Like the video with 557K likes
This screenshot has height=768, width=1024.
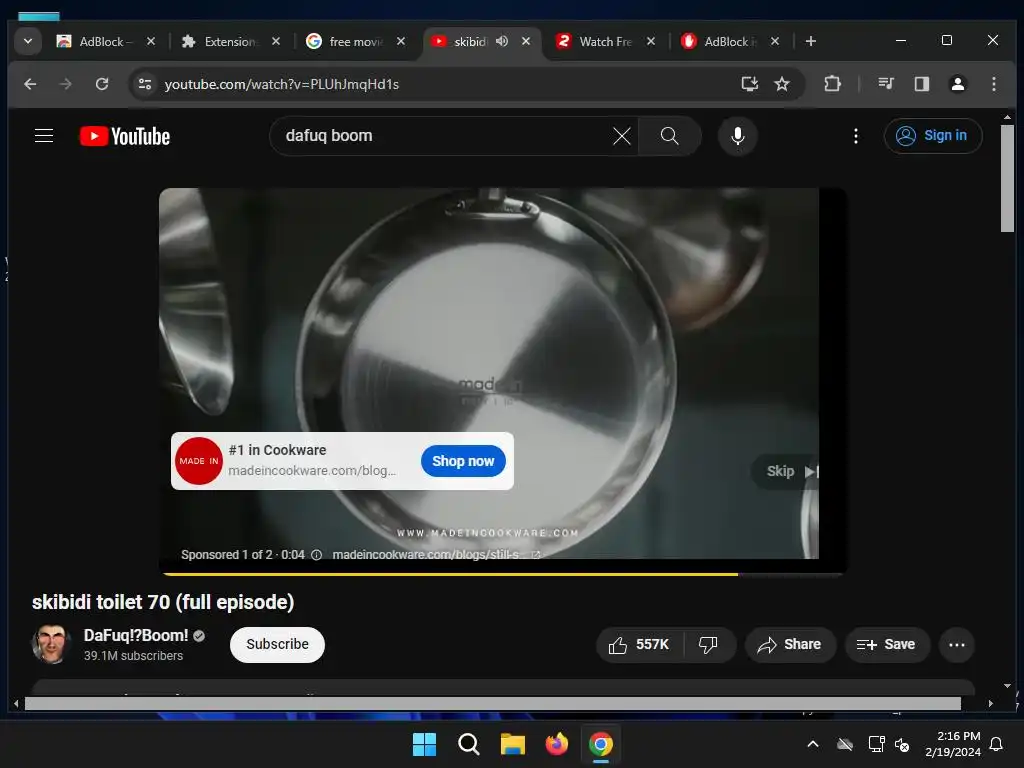coord(639,645)
